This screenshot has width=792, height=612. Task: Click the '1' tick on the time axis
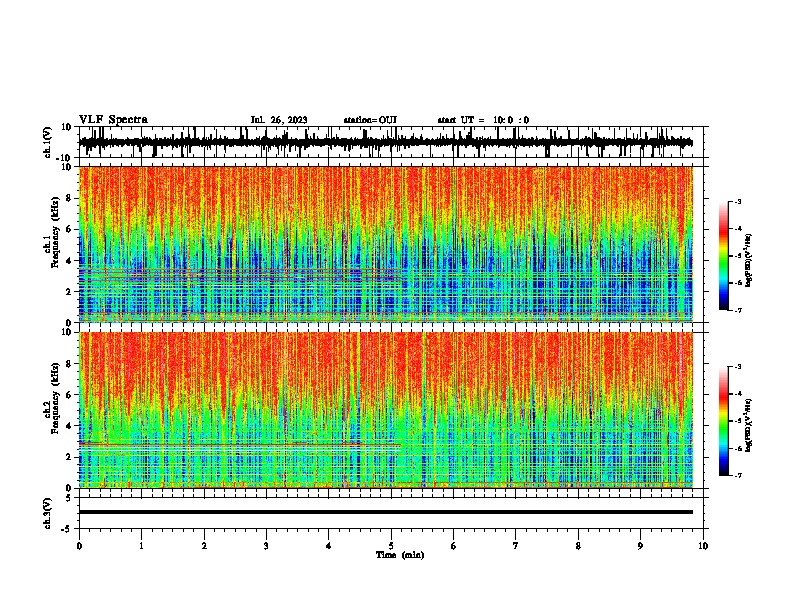click(141, 546)
